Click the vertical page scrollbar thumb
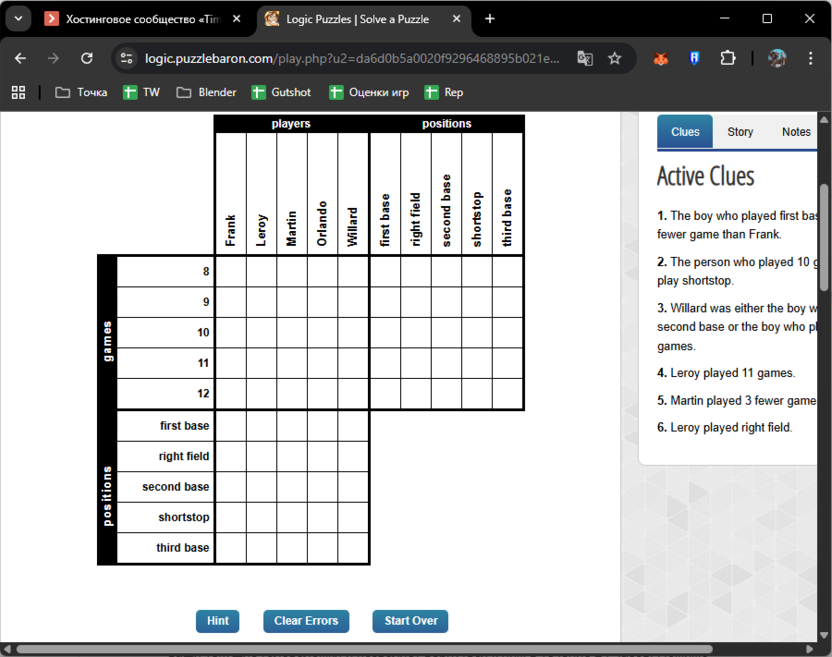The width and height of the screenshot is (832, 657). [x=824, y=237]
